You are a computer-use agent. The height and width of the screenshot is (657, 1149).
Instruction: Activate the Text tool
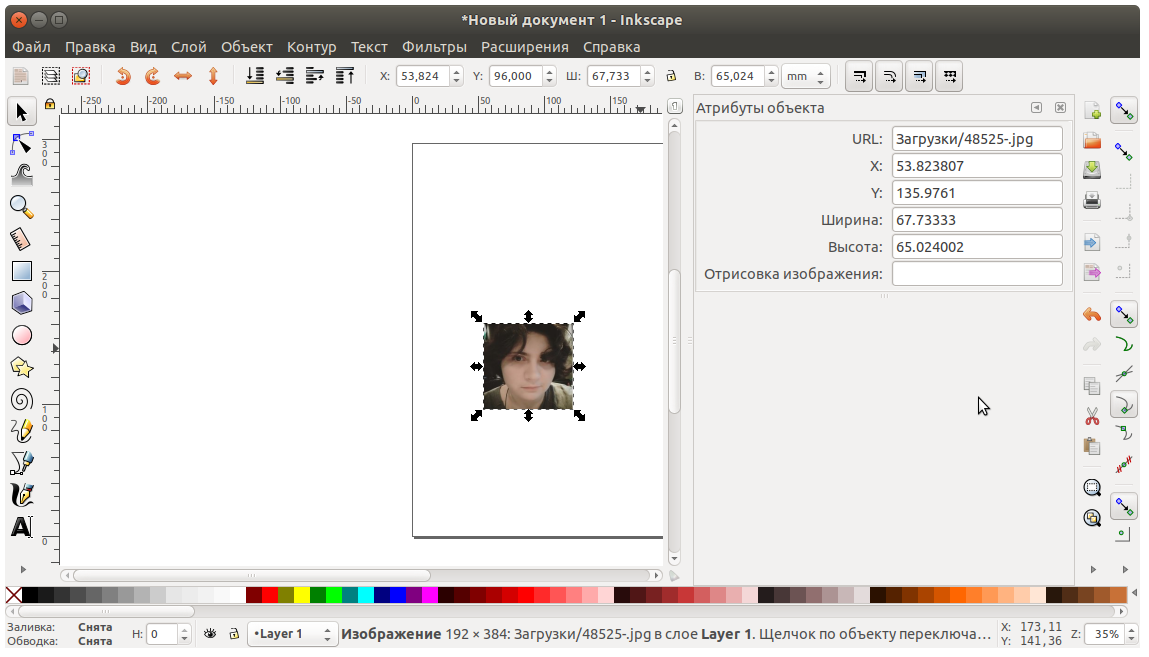21,527
